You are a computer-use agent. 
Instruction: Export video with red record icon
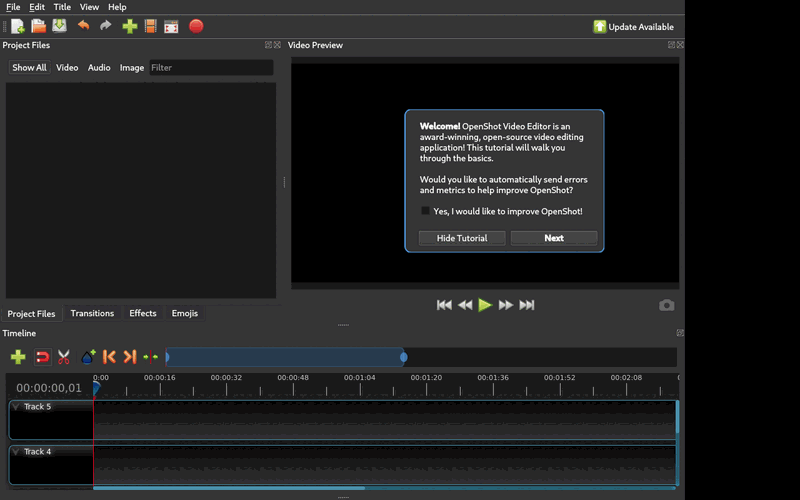[196, 26]
